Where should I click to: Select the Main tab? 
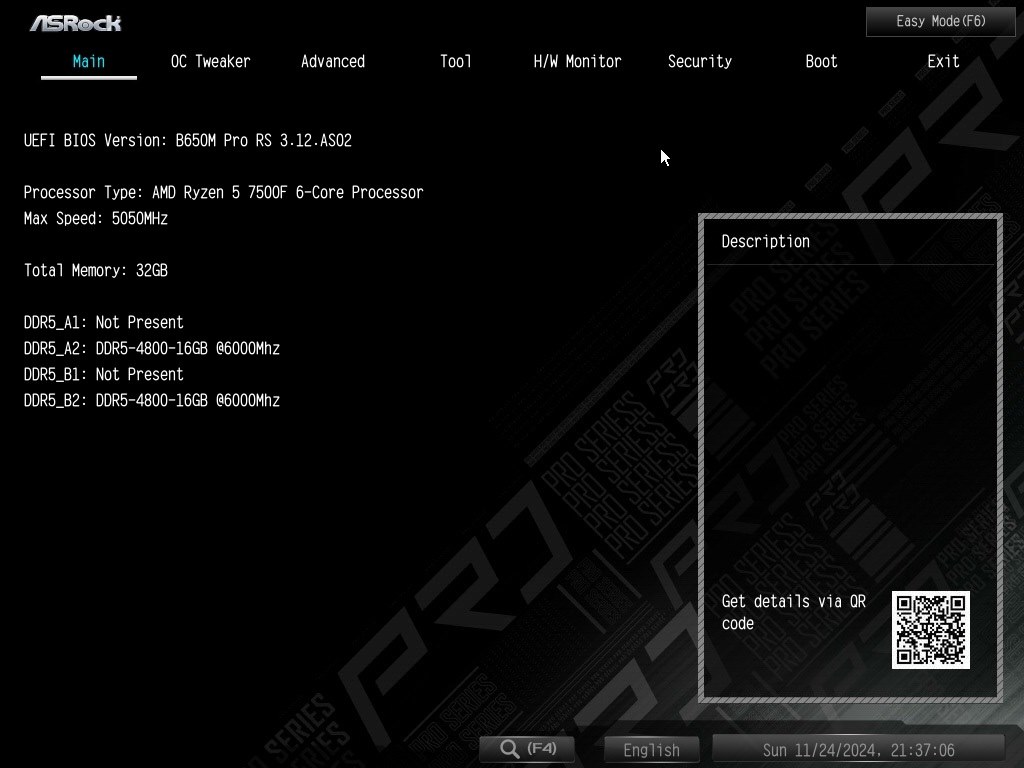89,62
